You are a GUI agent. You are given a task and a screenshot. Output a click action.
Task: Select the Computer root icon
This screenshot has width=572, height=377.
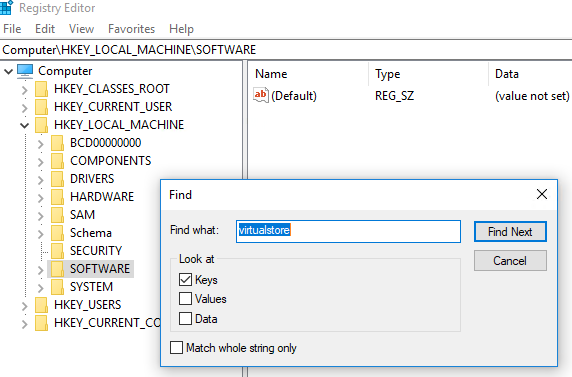click(25, 71)
